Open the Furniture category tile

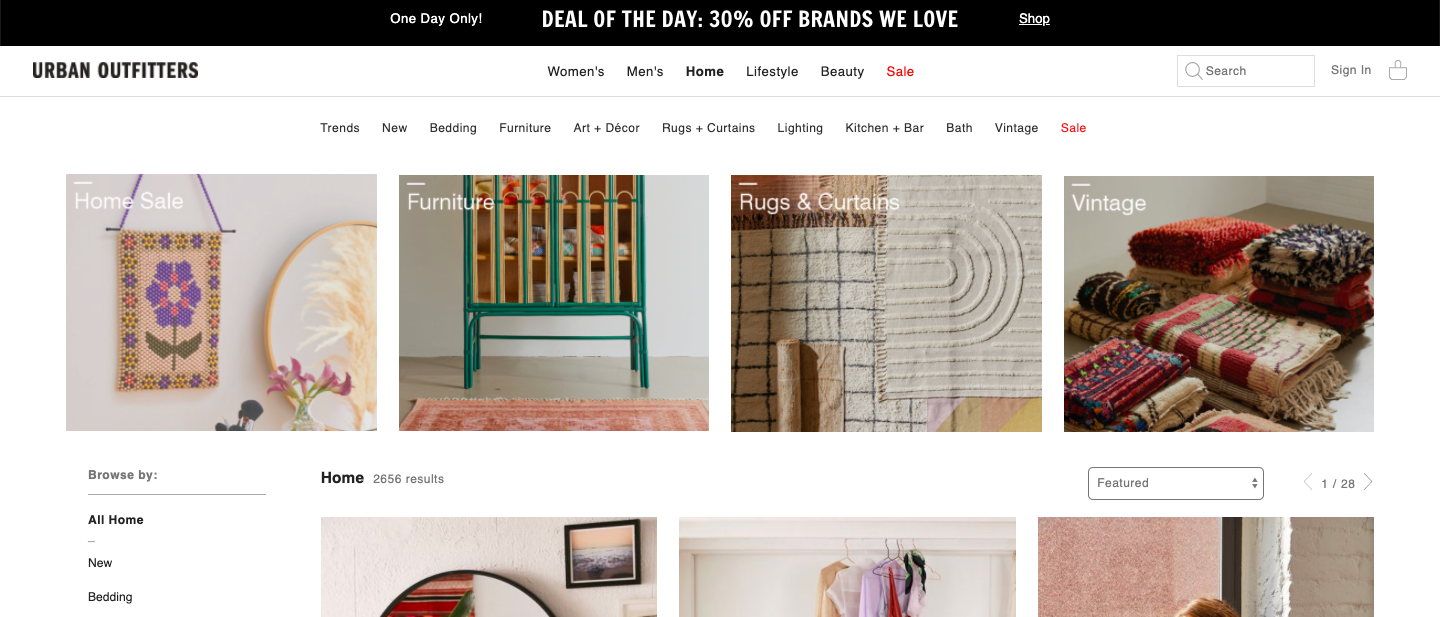pos(554,303)
